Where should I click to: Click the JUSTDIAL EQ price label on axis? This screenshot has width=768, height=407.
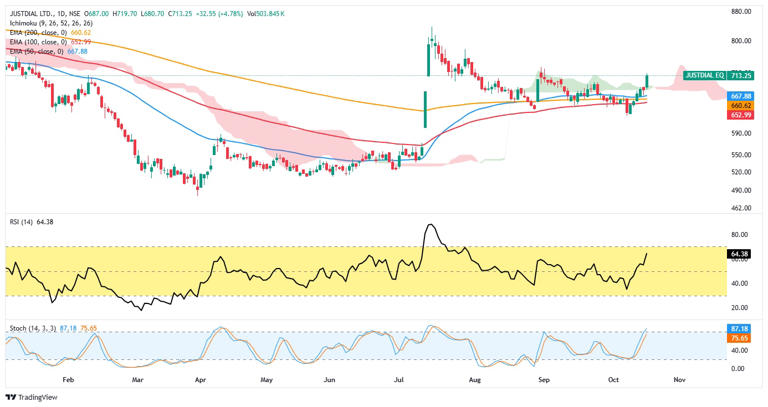tap(705, 75)
